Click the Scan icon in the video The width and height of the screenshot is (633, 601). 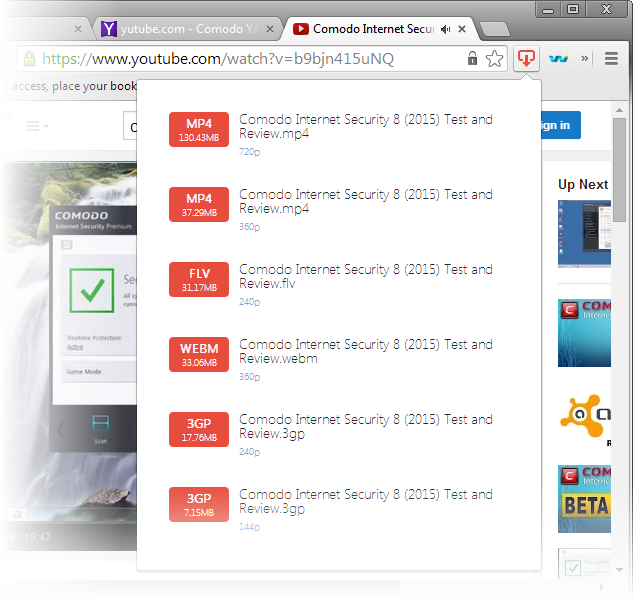point(101,429)
